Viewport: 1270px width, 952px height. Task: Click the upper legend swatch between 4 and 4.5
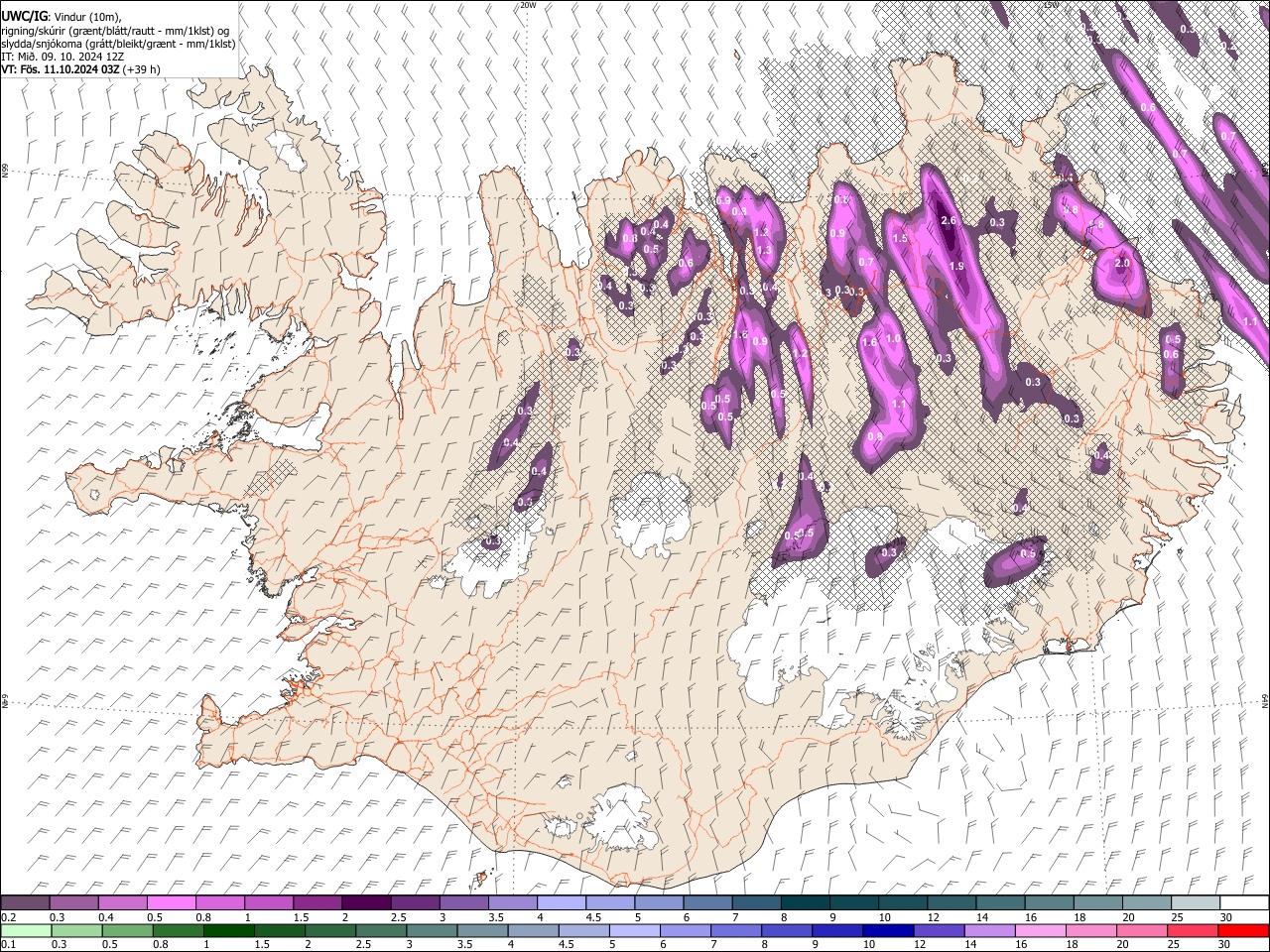[x=562, y=903]
